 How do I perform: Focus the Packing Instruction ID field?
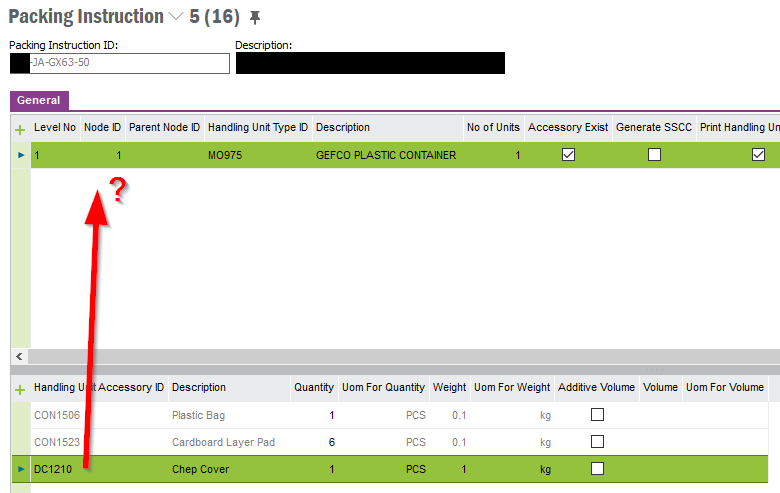[120, 63]
